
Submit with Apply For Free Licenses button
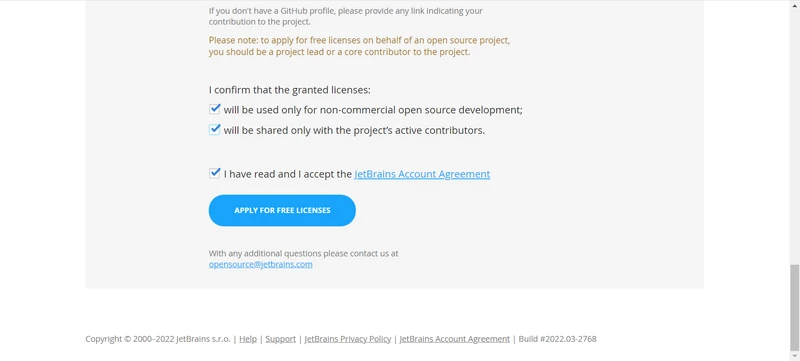coord(282,210)
